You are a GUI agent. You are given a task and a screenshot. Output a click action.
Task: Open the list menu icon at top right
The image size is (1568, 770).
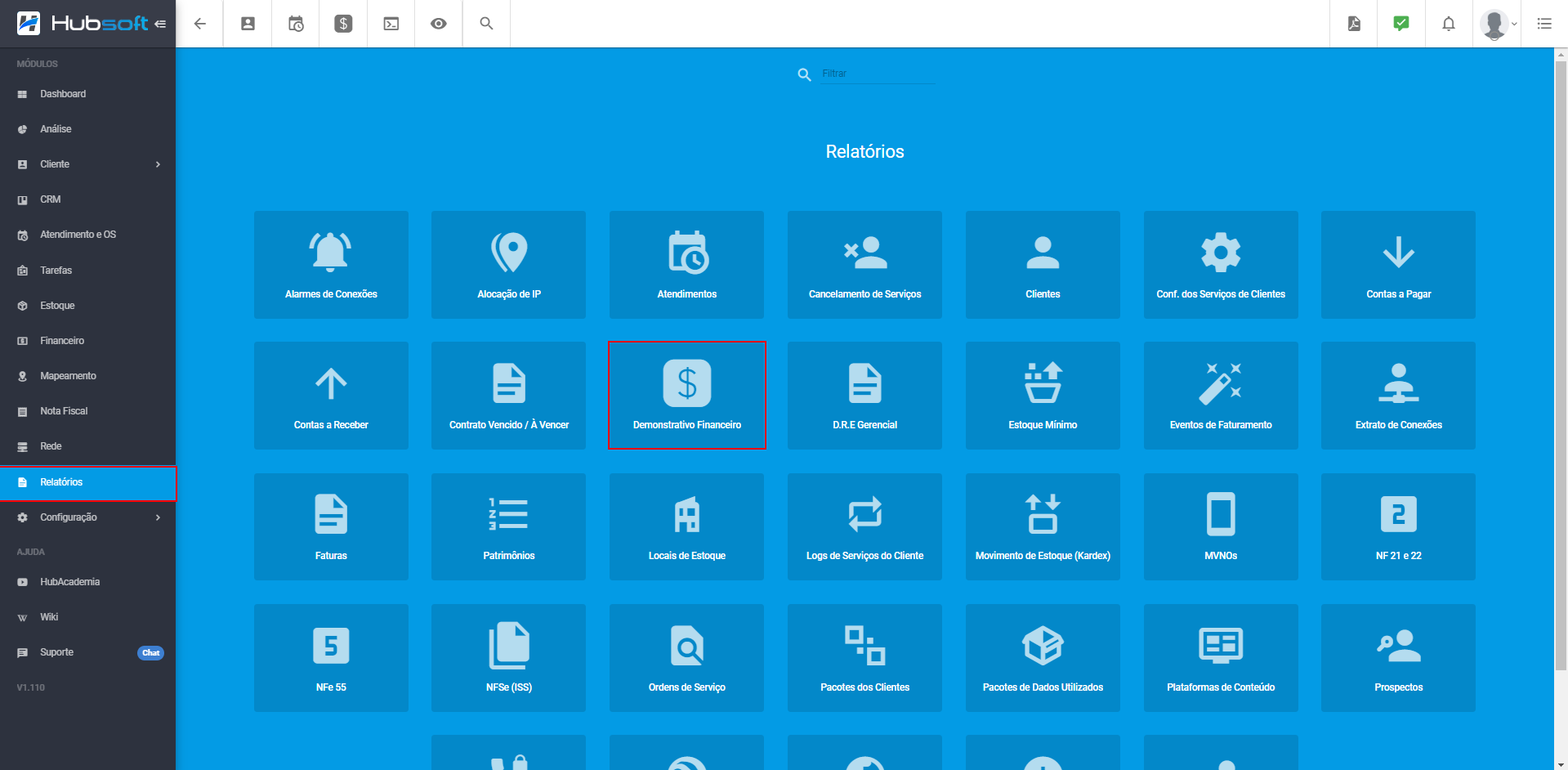(1544, 24)
